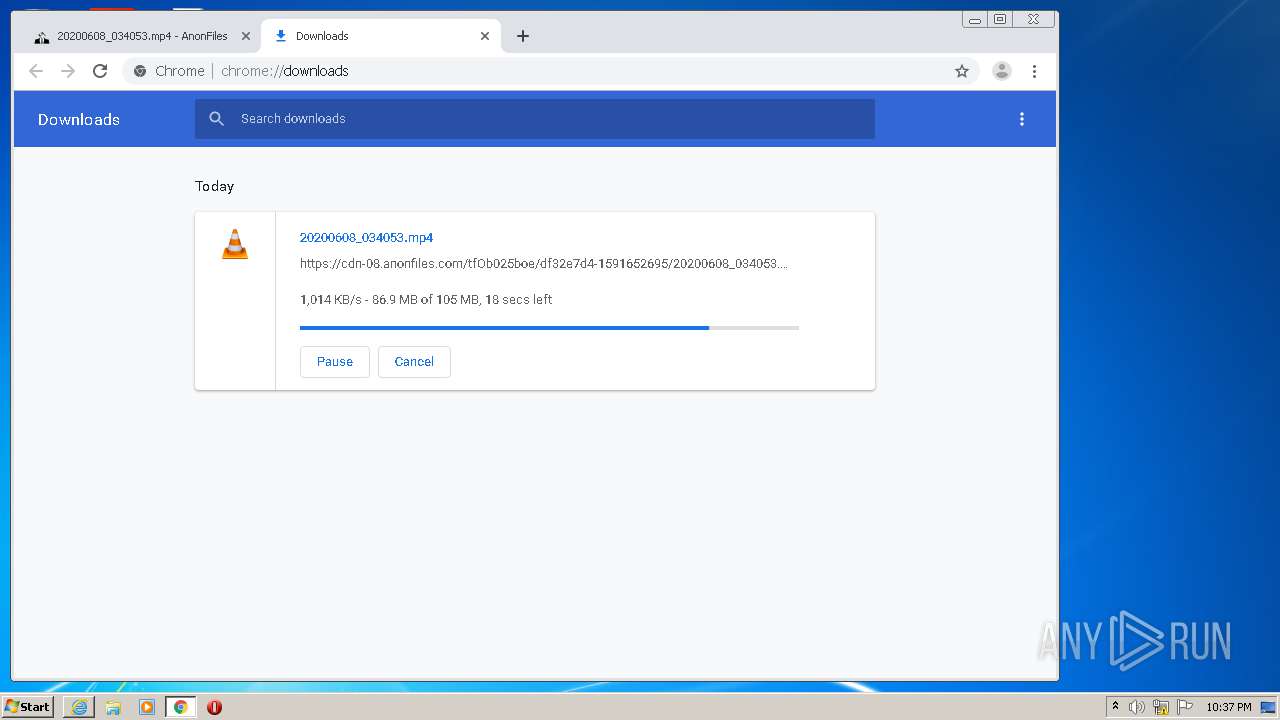Reload the downloads page
This screenshot has width=1280, height=720.
tap(100, 71)
